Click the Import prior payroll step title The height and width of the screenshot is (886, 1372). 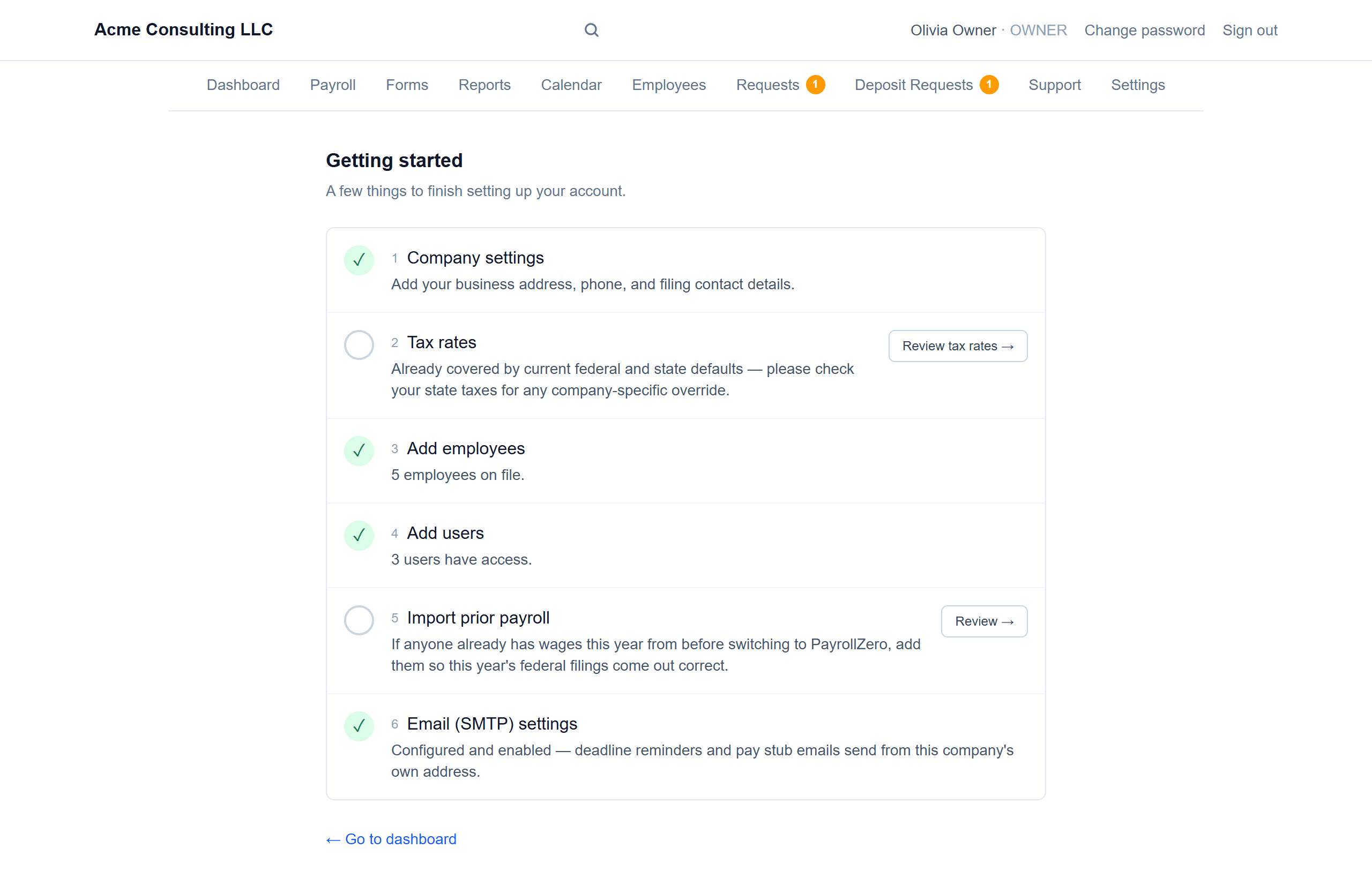(x=478, y=618)
